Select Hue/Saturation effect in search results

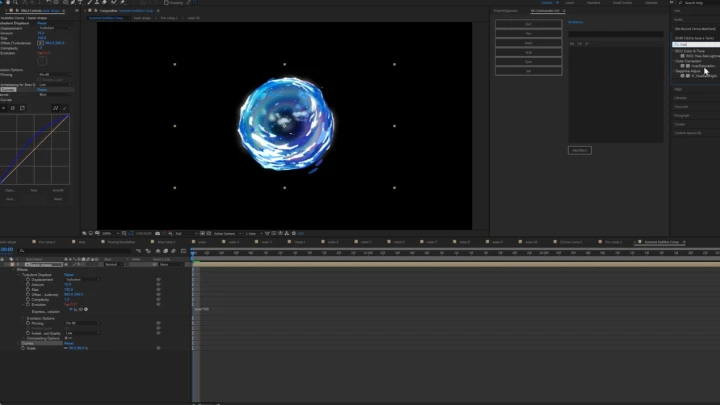coord(703,66)
